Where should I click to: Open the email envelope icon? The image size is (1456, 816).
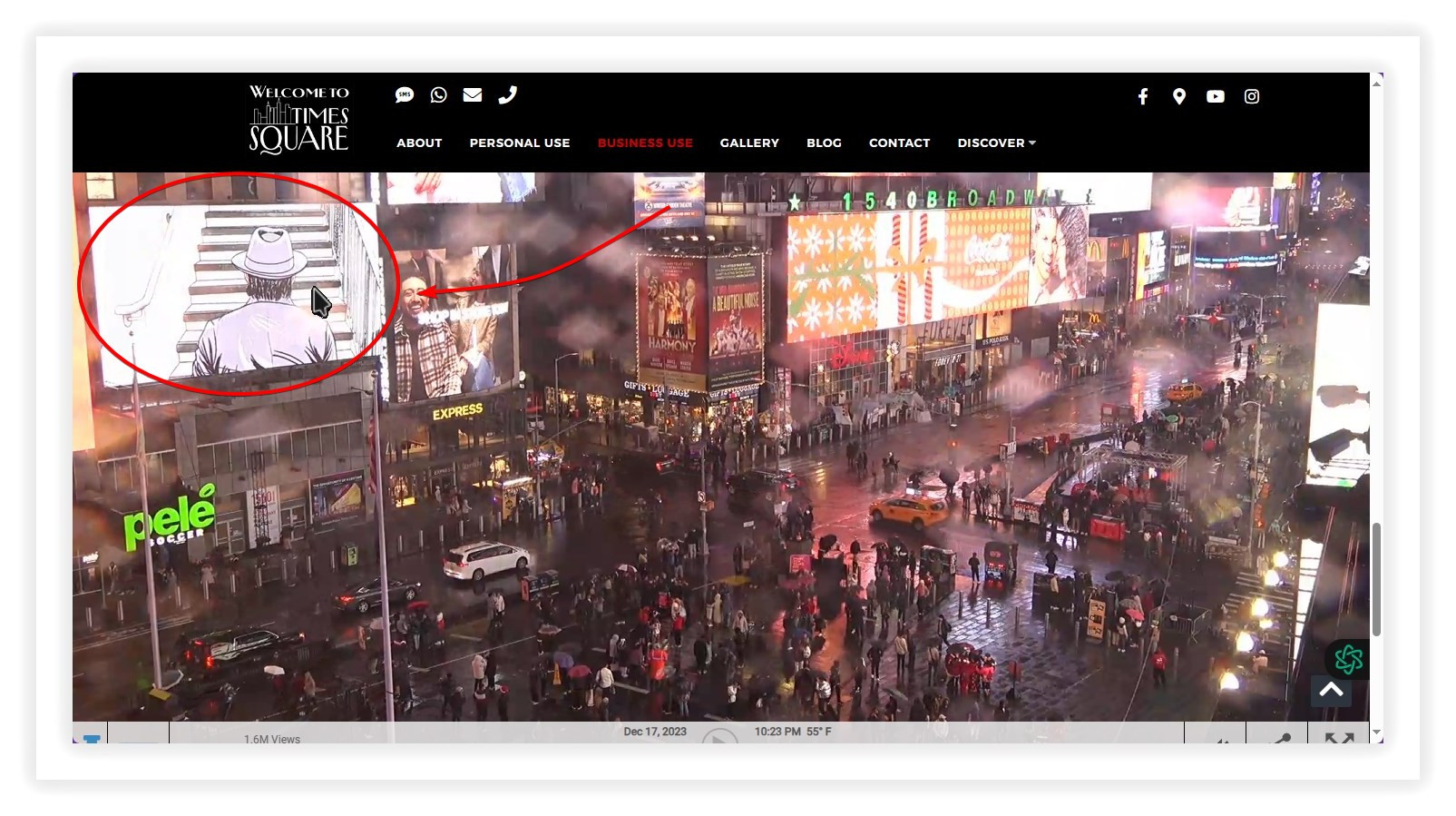click(473, 94)
